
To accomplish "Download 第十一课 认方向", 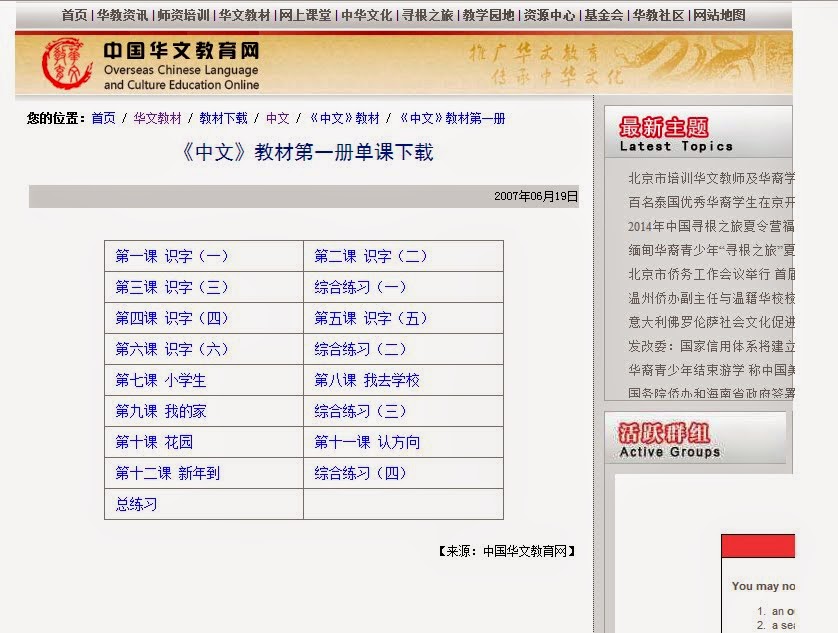I will [x=367, y=442].
